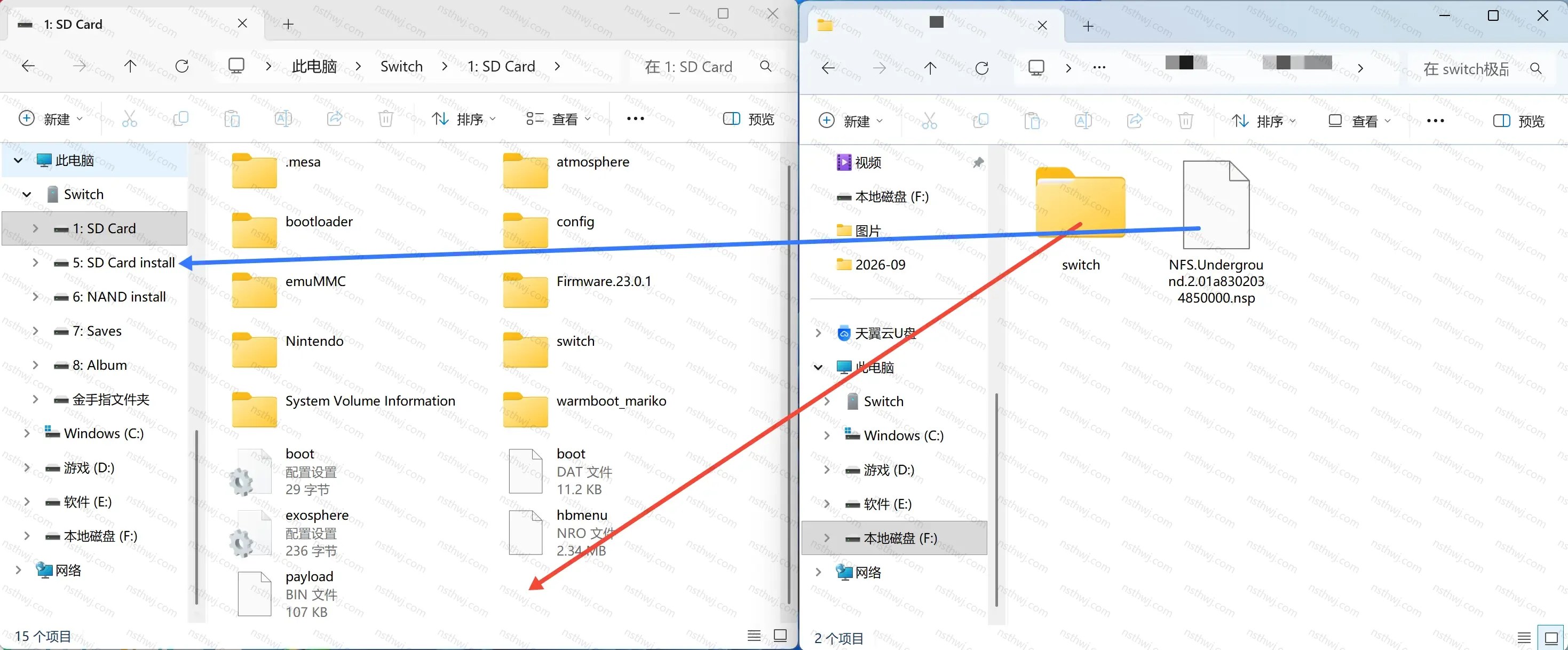Image resolution: width=1568 pixels, height=650 pixels.
Task: Go up one level in SD Card window
Action: tap(130, 66)
